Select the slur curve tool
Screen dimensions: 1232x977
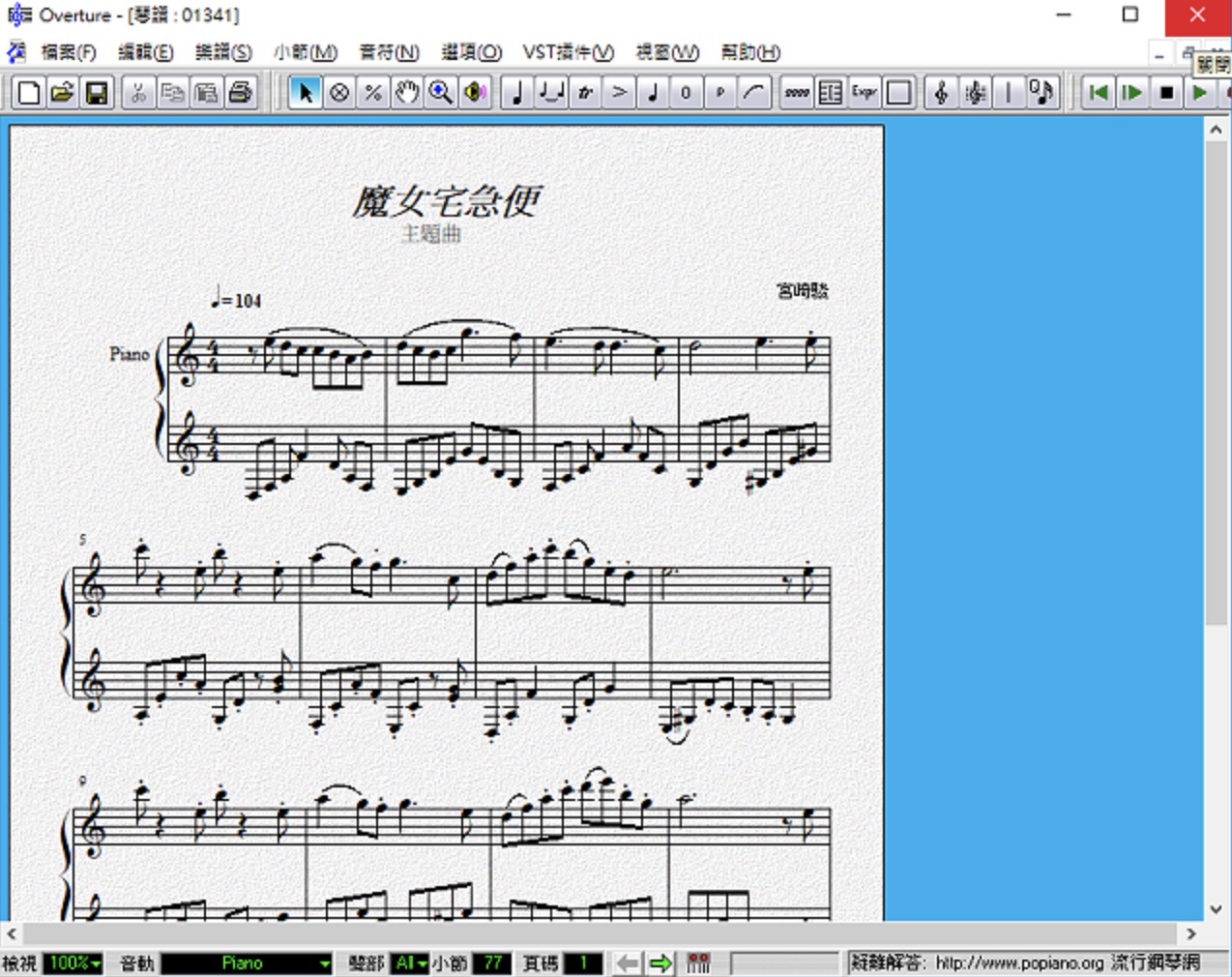[754, 93]
